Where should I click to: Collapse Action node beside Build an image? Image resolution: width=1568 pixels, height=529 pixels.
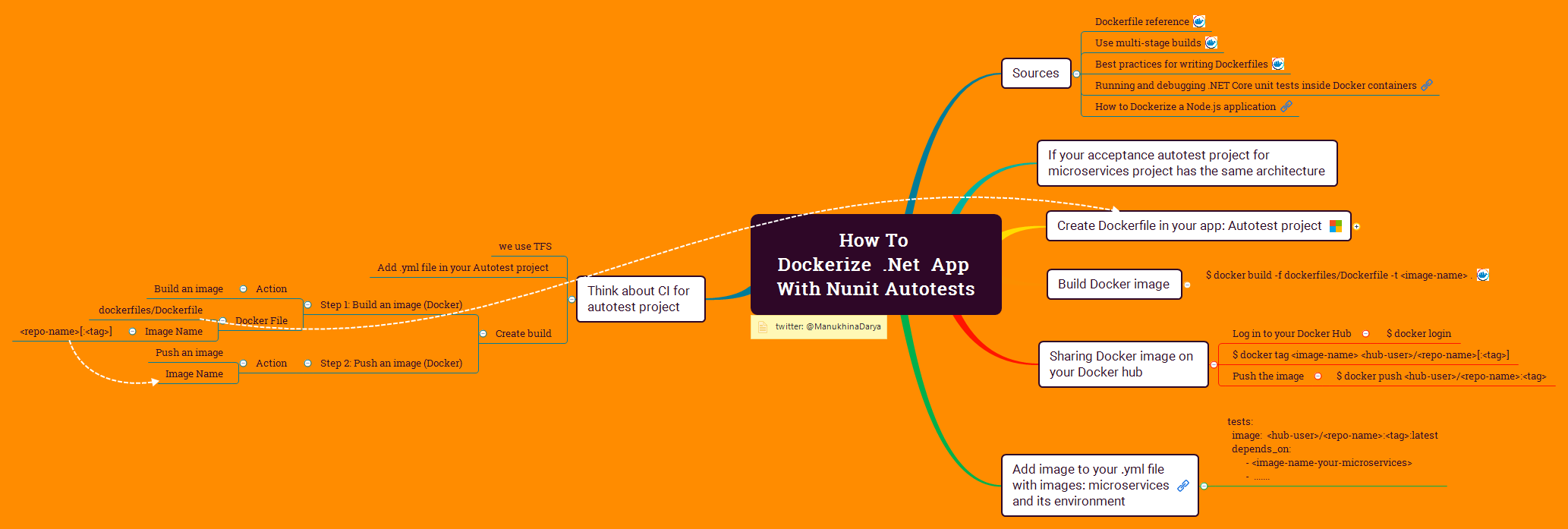[x=243, y=289]
